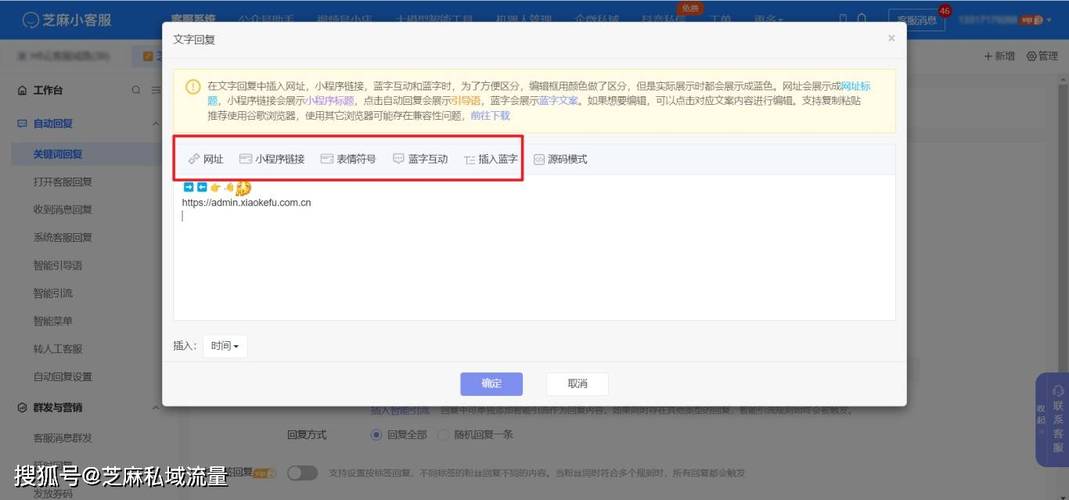Insert a URL with the 网址 tool
The width and height of the screenshot is (1069, 500).
click(206, 159)
